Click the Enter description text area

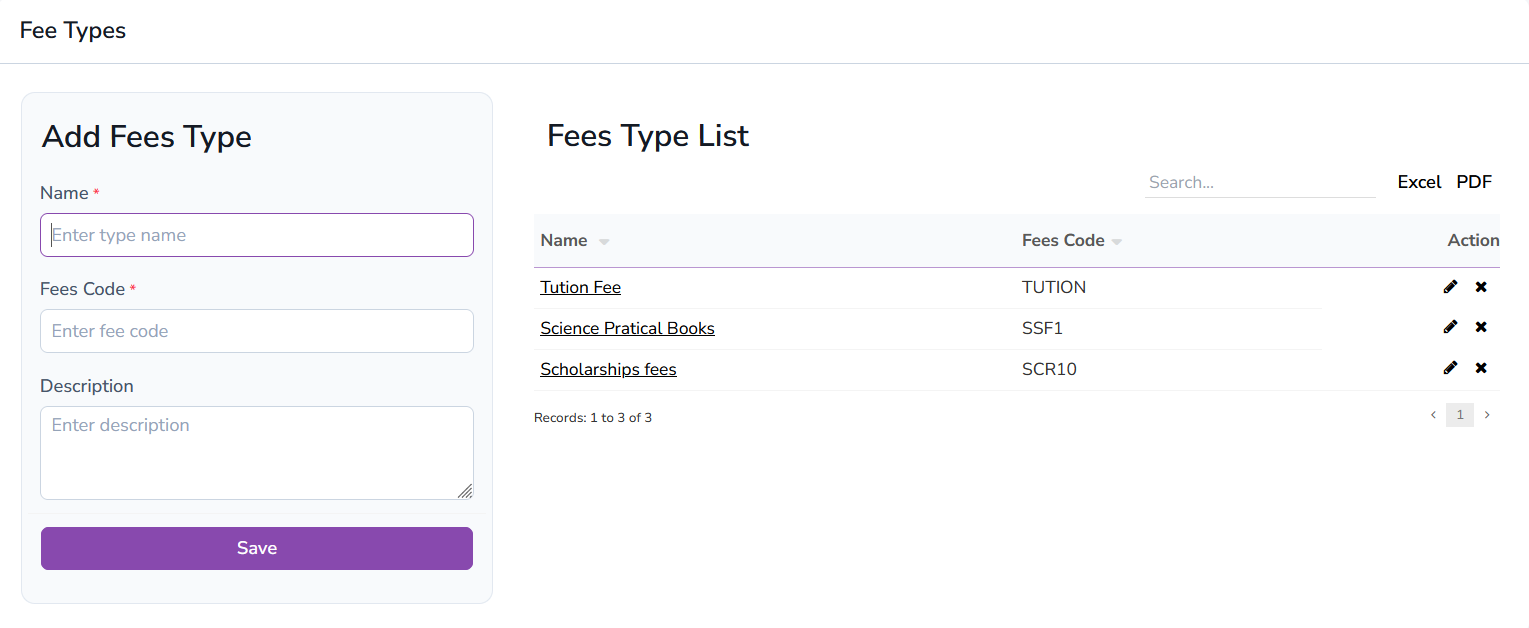click(x=256, y=452)
